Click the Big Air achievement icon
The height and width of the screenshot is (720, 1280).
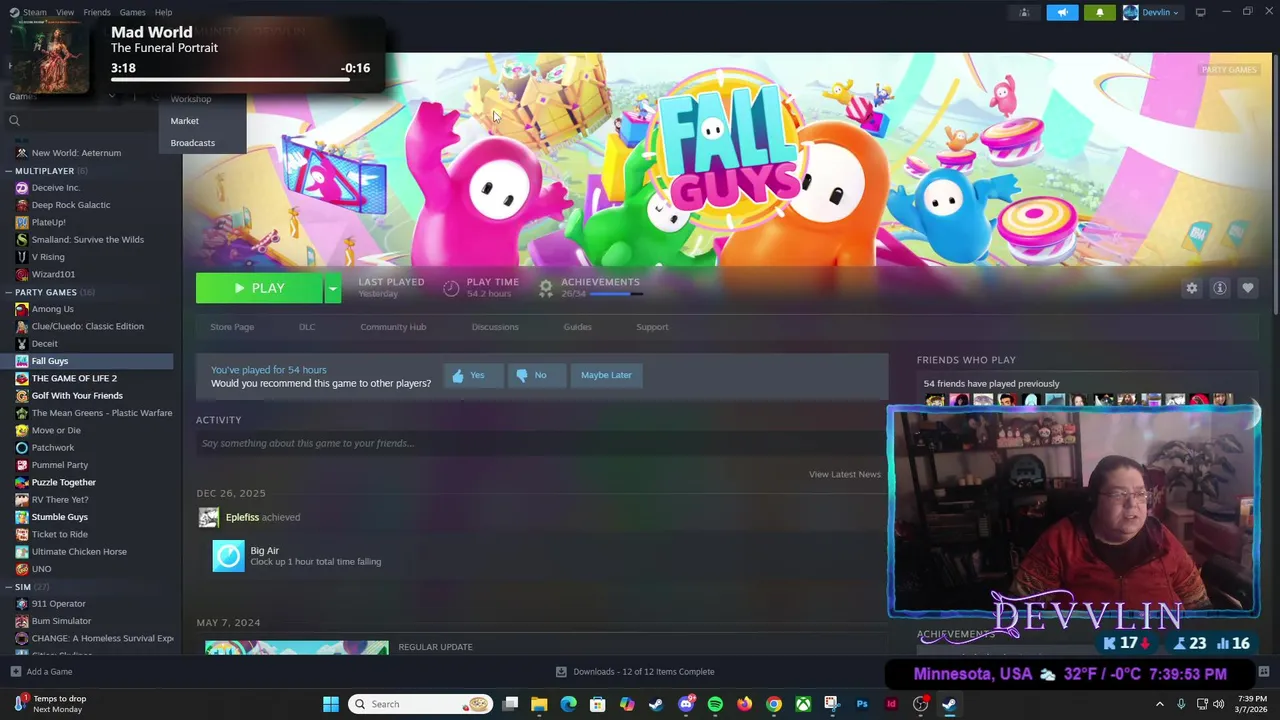tap(228, 556)
